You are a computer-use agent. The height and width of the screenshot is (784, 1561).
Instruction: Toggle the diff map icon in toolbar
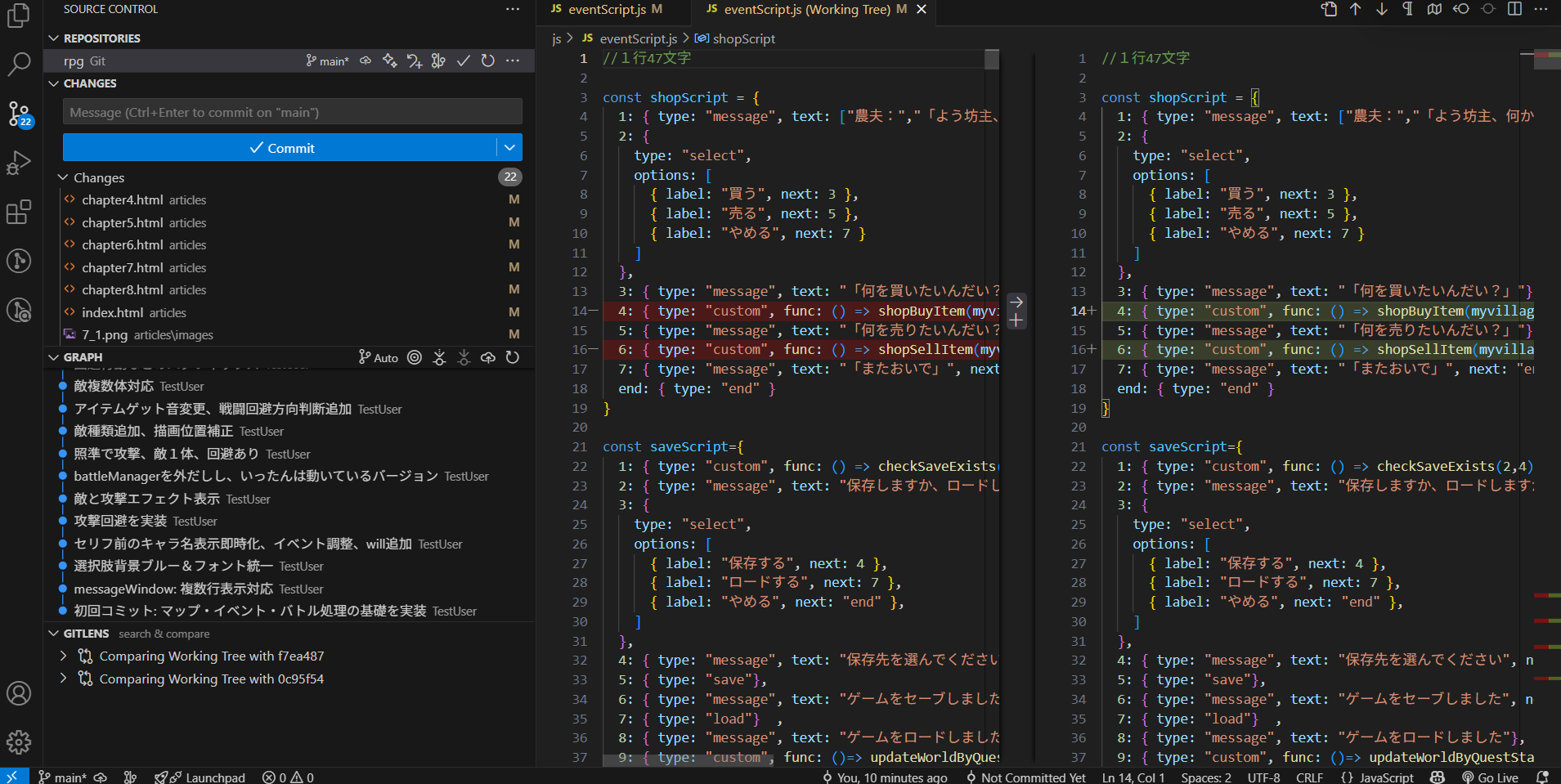[x=1434, y=9]
